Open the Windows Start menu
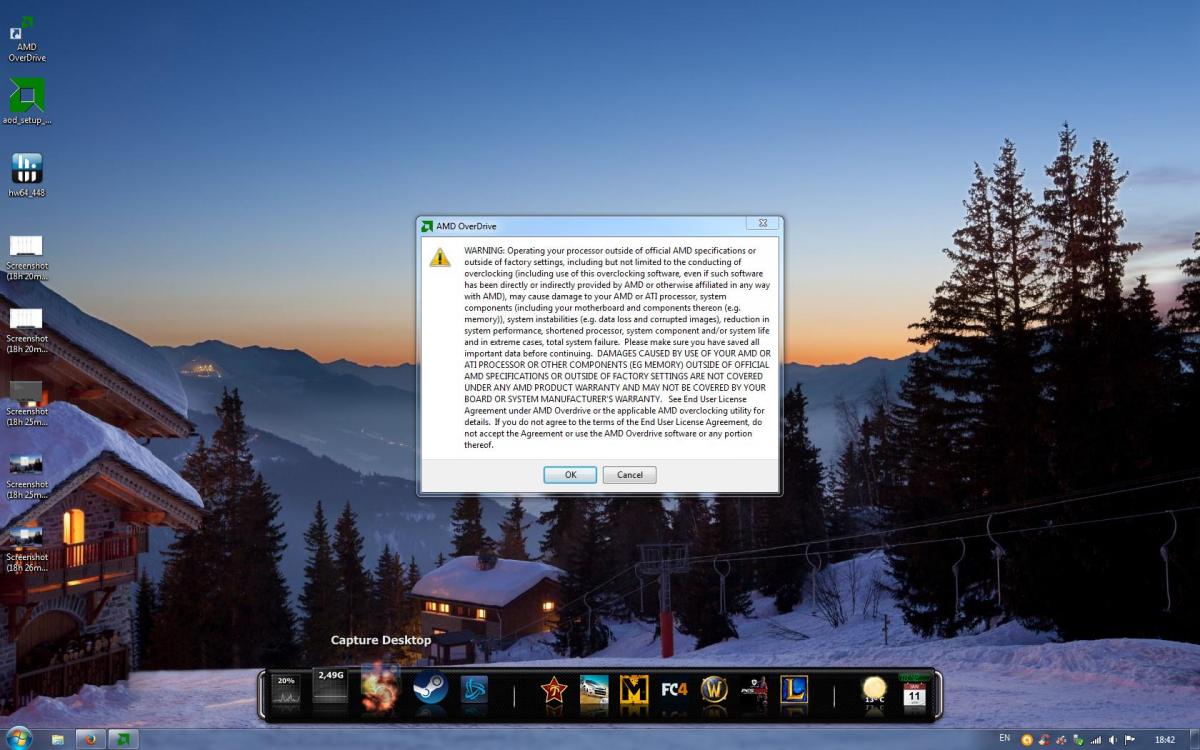1200x750 pixels. [18, 739]
